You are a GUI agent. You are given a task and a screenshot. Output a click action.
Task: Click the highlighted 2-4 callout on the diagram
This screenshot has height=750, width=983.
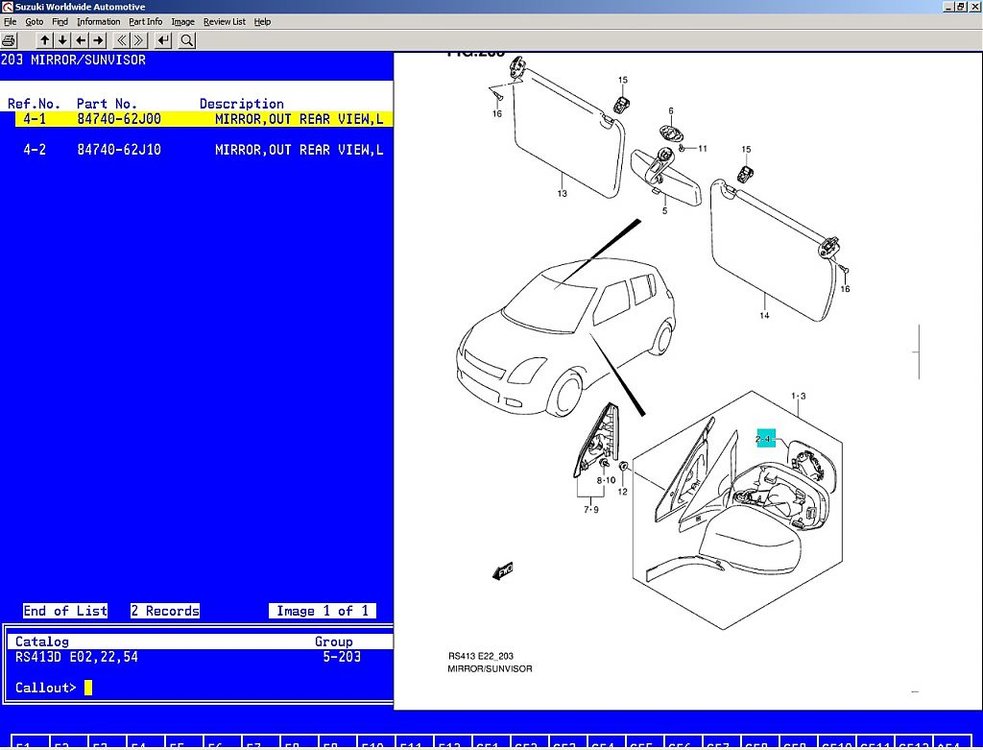(765, 438)
